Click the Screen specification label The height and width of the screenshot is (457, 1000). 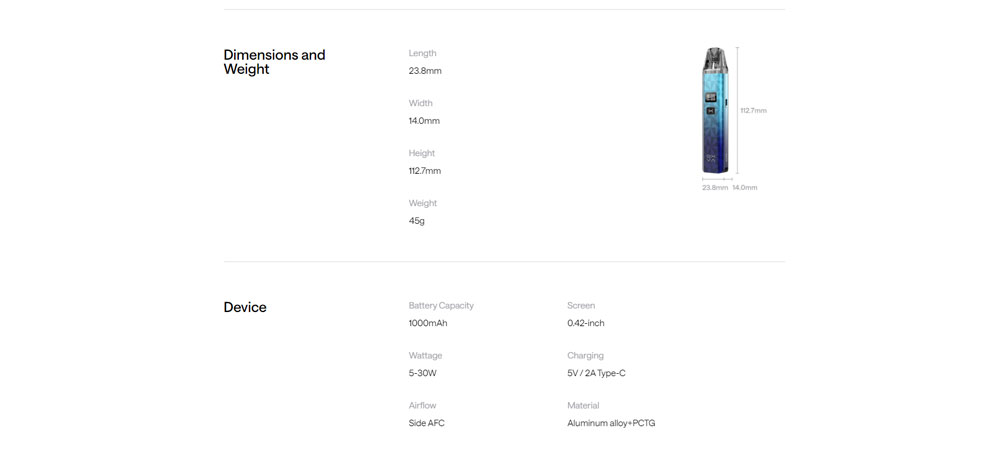(x=581, y=305)
